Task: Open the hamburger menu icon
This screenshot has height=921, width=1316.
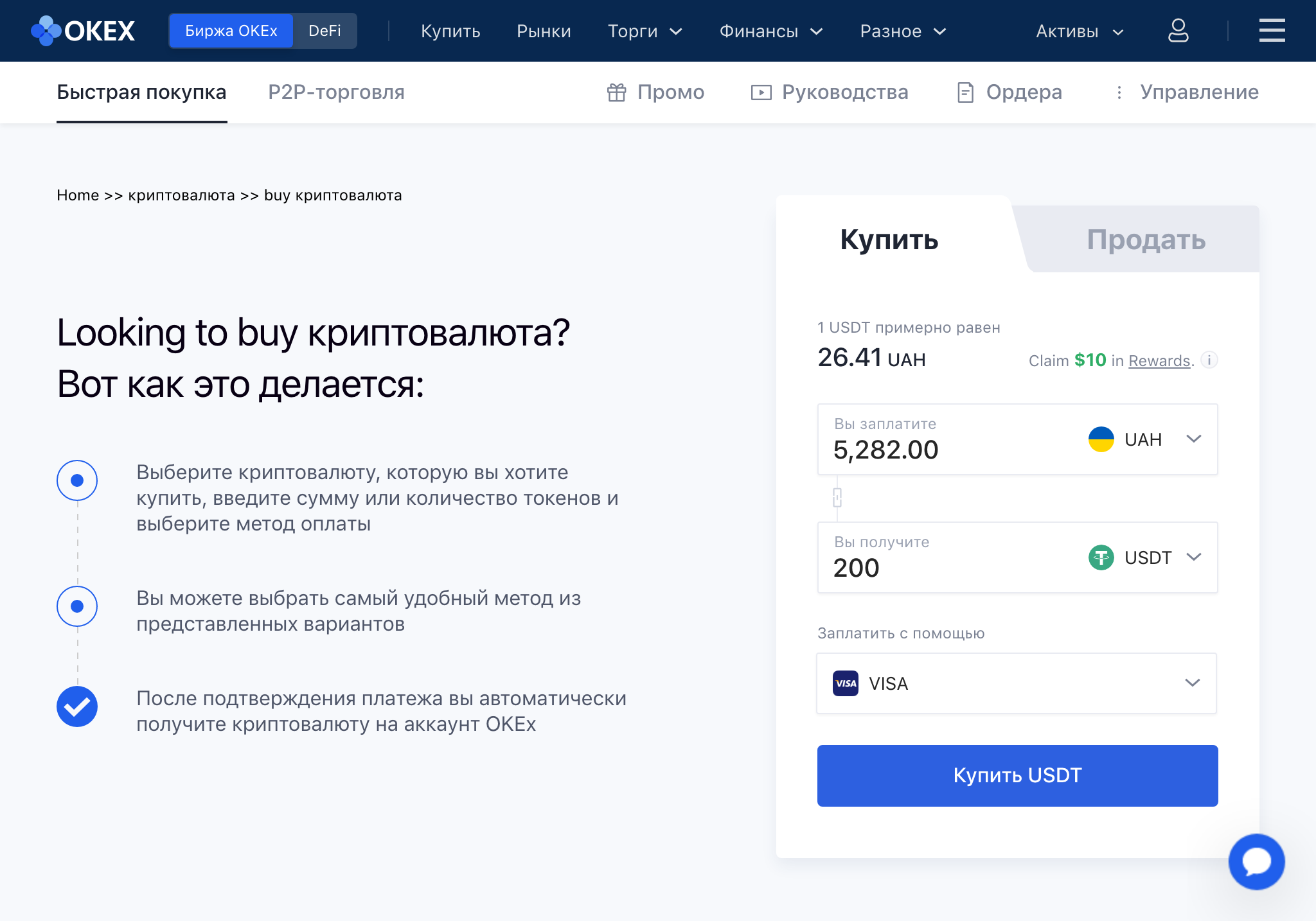Action: point(1272,31)
